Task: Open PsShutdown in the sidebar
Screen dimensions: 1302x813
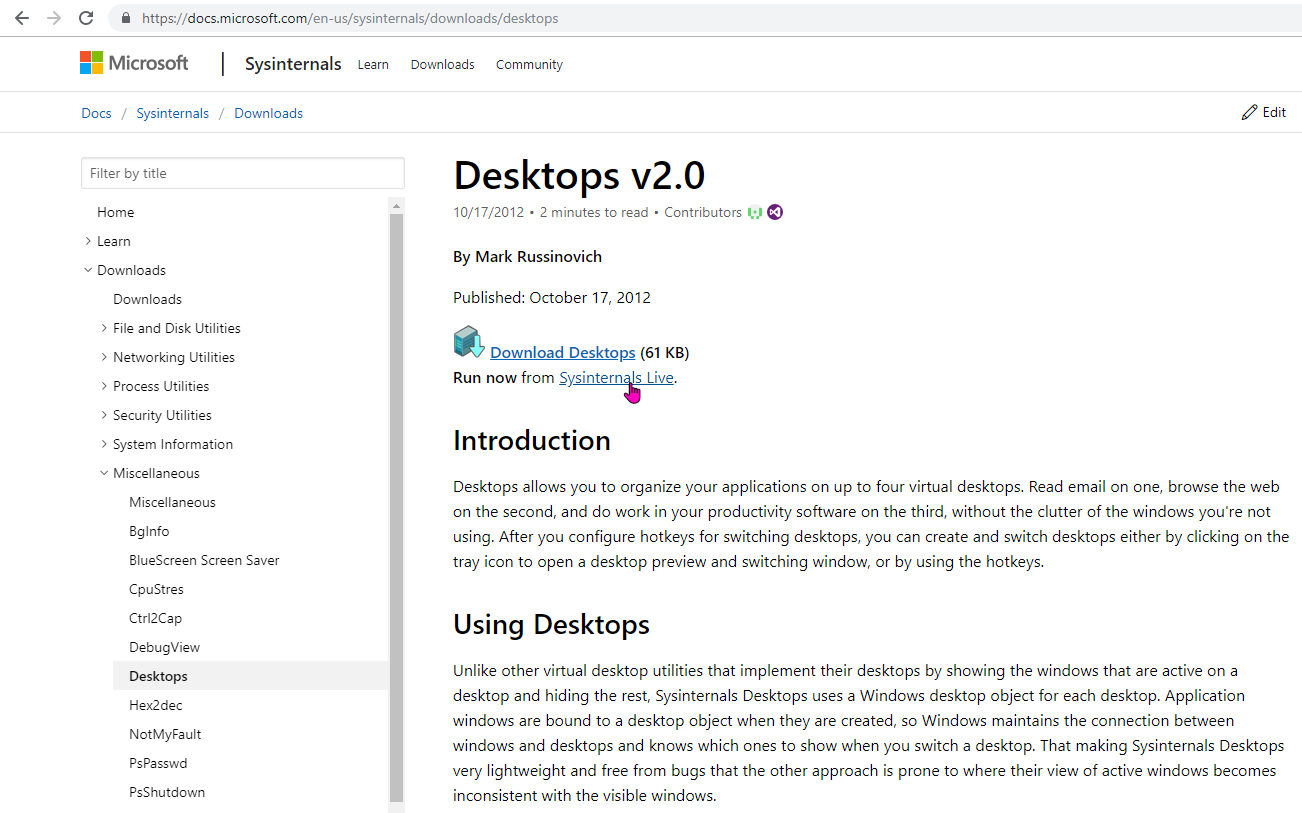Action: pos(167,792)
